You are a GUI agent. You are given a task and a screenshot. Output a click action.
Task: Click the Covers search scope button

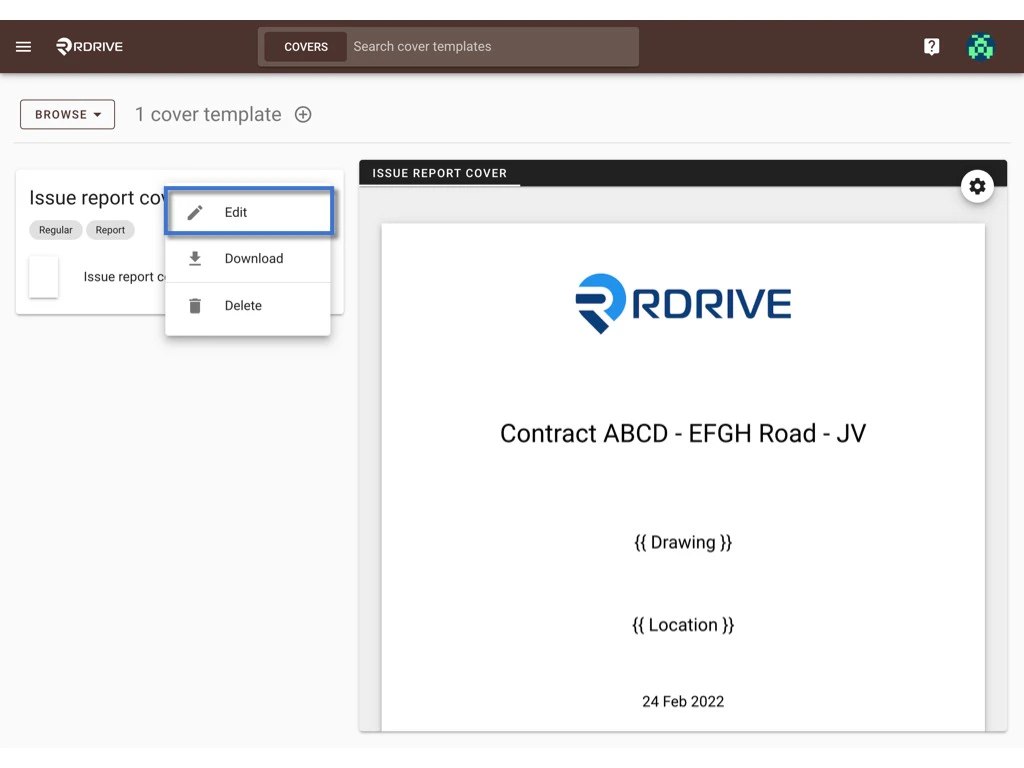click(306, 47)
